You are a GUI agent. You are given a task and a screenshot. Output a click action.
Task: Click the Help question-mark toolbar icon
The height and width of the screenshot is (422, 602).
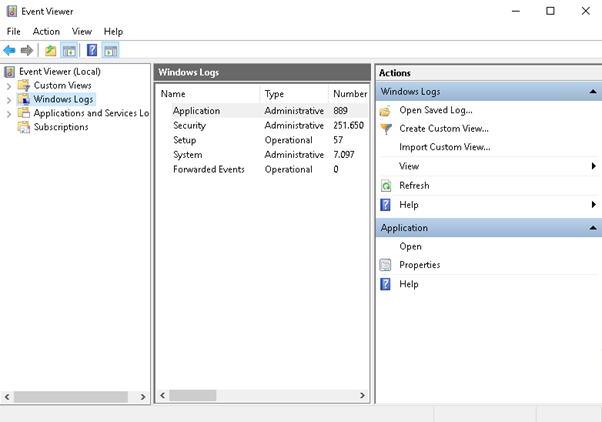pyautogui.click(x=92, y=50)
